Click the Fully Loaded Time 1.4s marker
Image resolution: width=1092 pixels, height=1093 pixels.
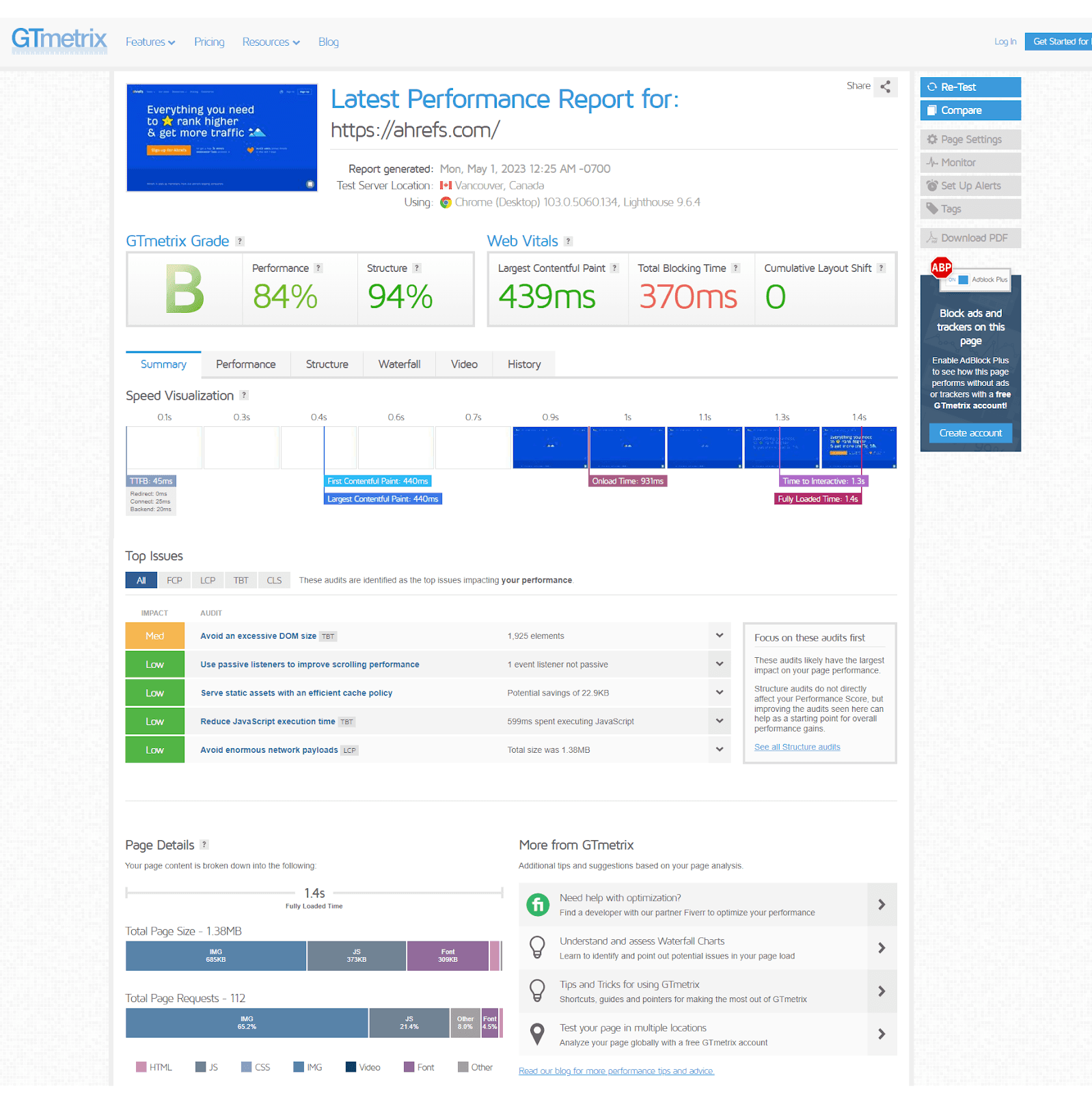(818, 499)
